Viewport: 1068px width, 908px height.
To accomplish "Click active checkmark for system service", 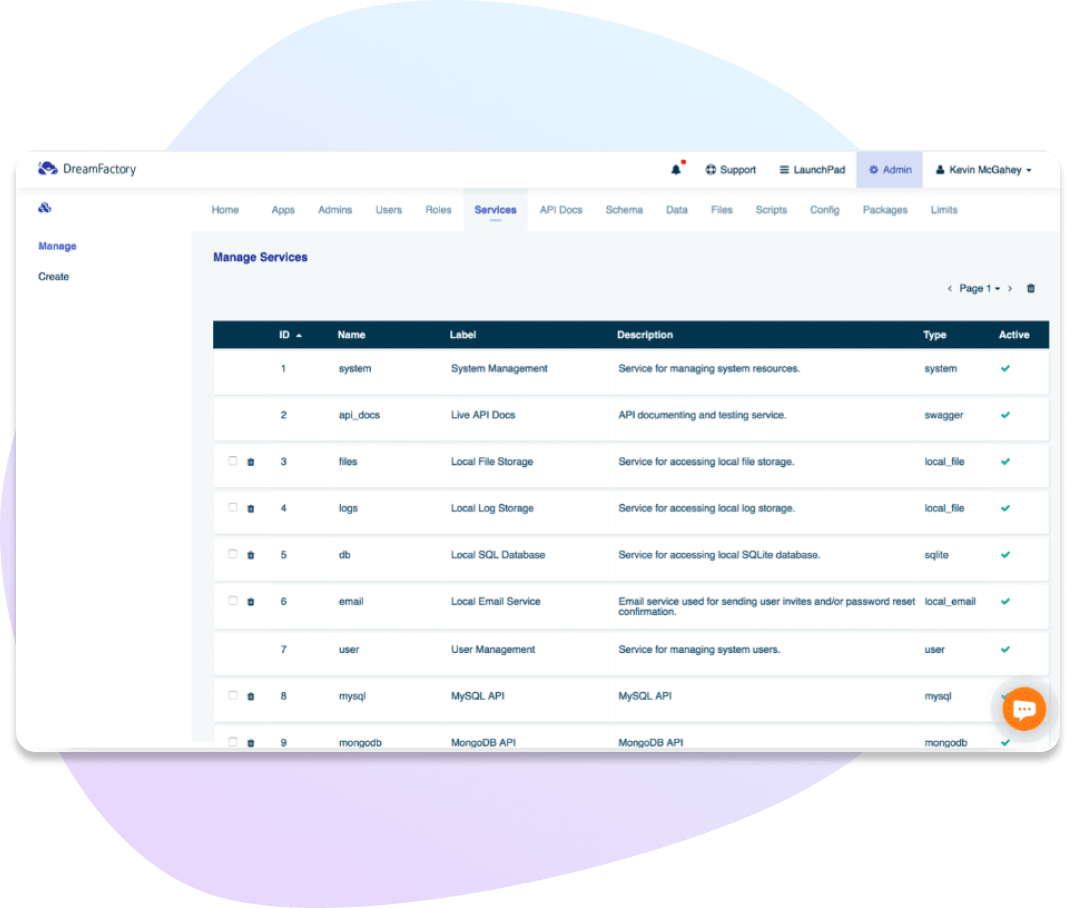I will tap(1005, 369).
